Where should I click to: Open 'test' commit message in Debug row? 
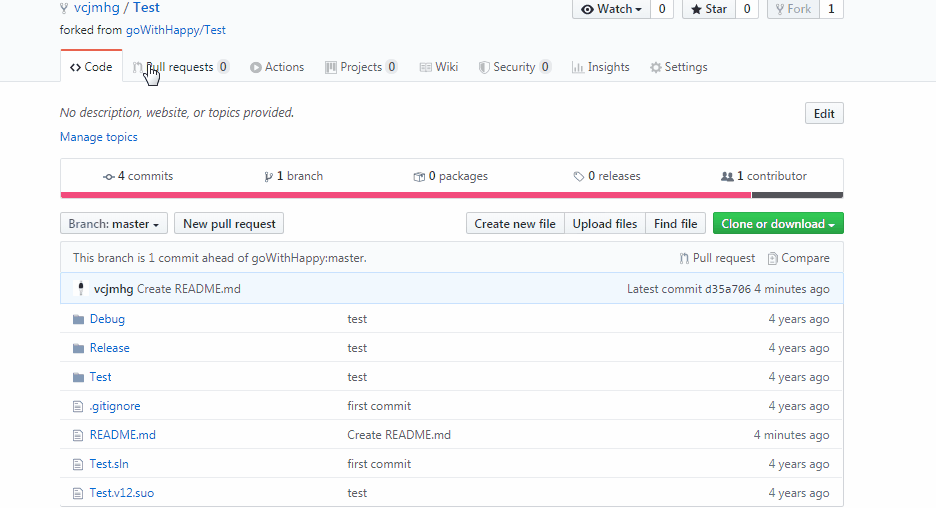[x=357, y=319]
